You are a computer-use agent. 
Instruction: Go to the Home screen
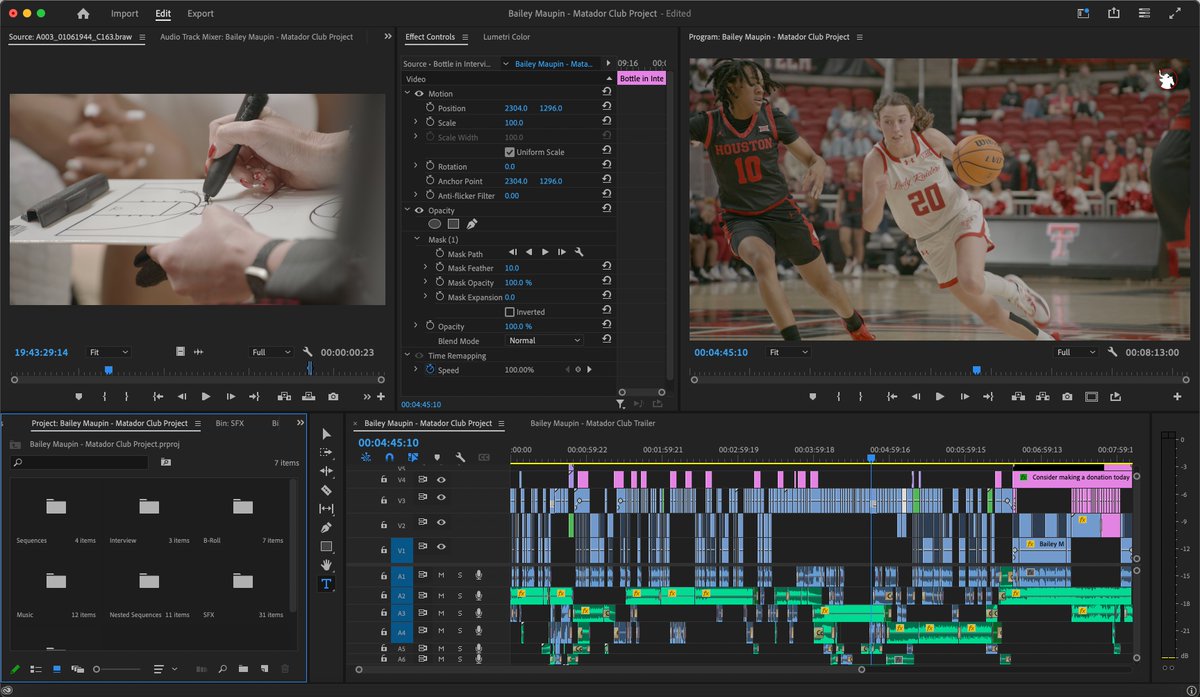coord(83,14)
